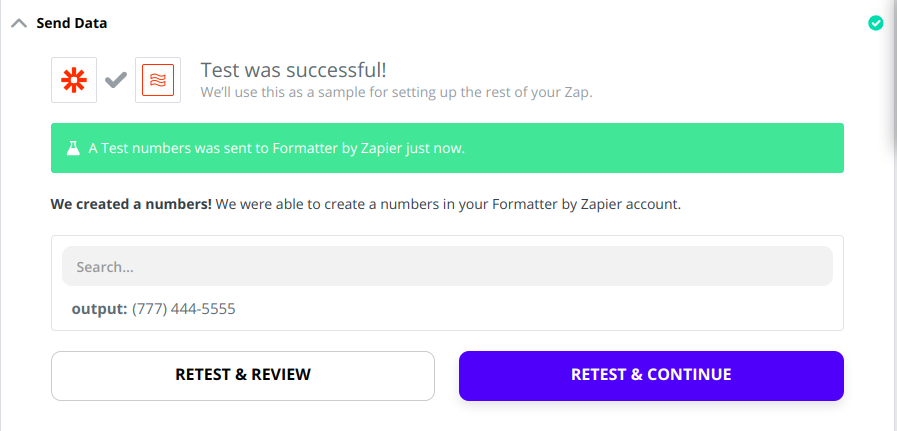This screenshot has height=431, width=897.
Task: Focus the Search output field
Action: click(447, 266)
